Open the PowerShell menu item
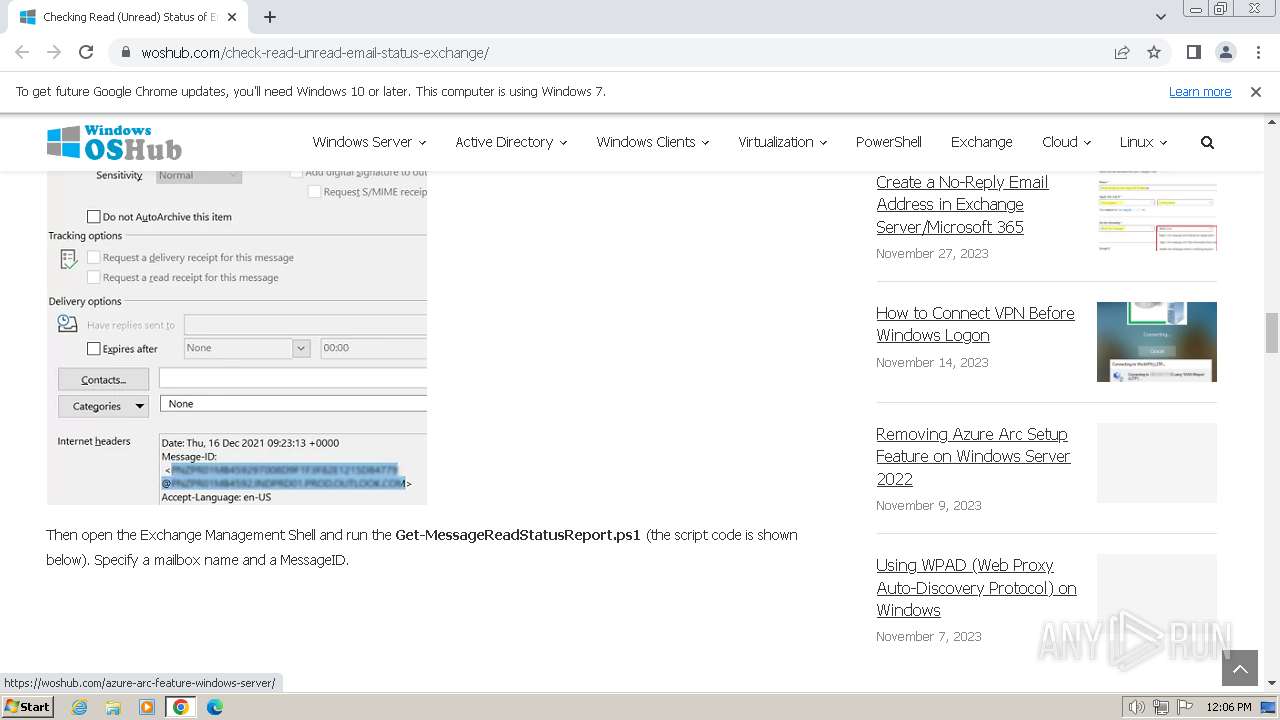The height and width of the screenshot is (720, 1280). (x=888, y=142)
